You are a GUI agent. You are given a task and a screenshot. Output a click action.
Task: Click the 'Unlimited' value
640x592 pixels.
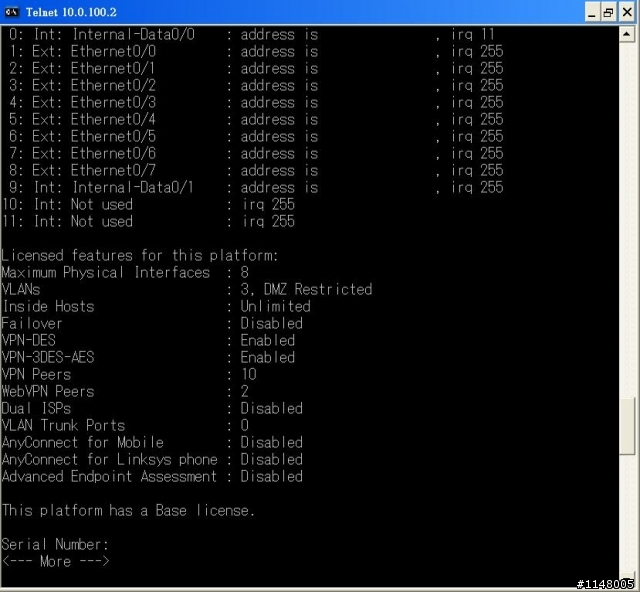pos(276,307)
